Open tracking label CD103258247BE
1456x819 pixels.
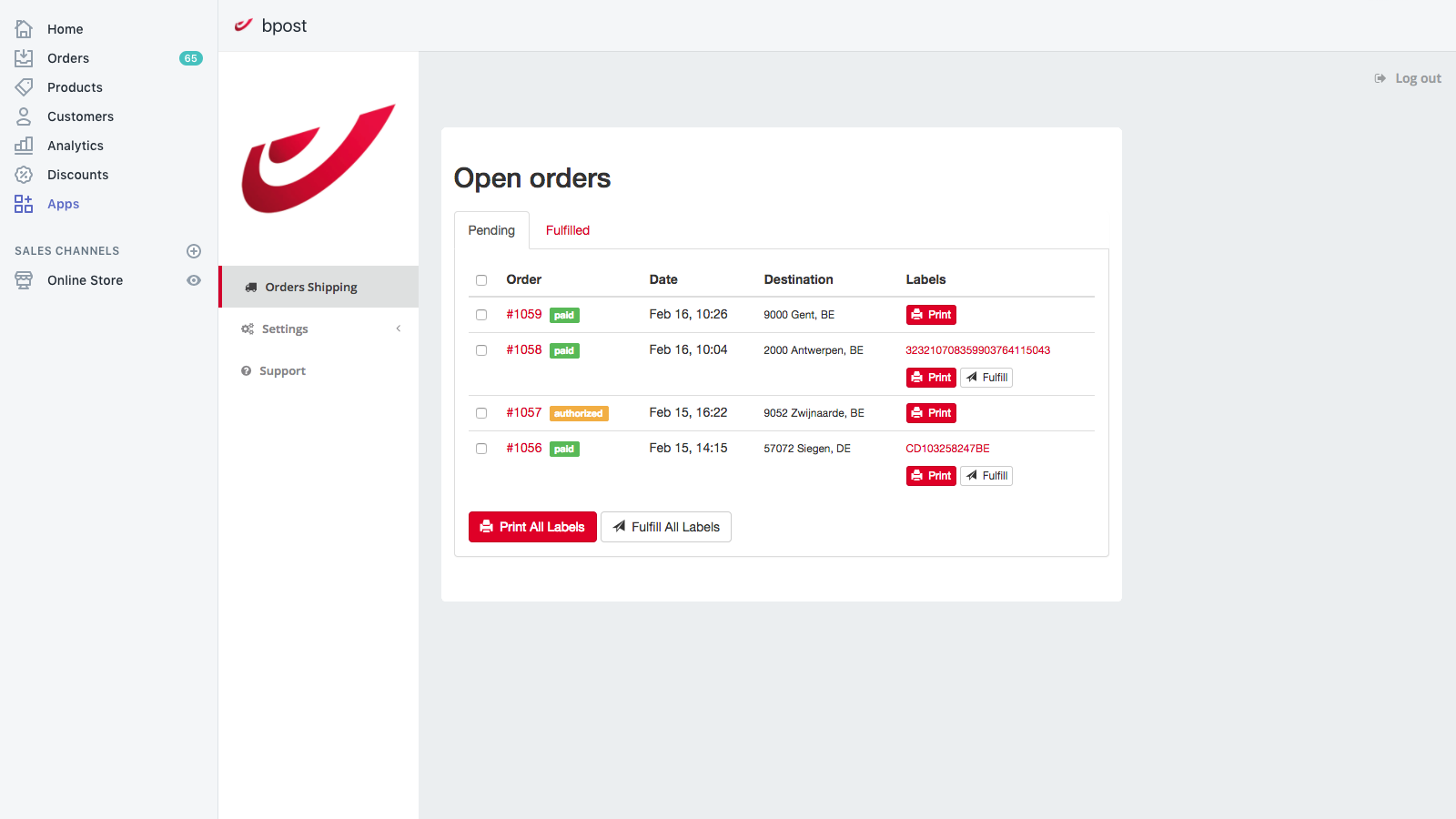pos(947,449)
